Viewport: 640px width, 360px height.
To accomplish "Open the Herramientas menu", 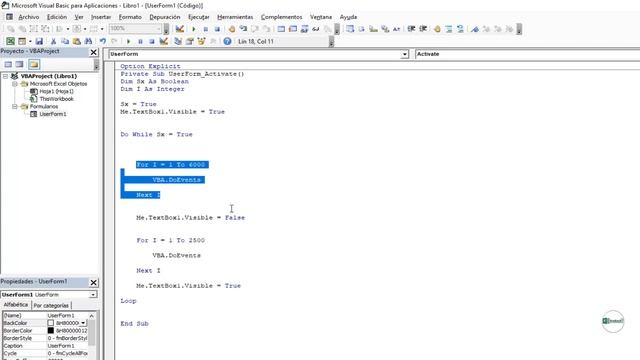I will coord(235,17).
